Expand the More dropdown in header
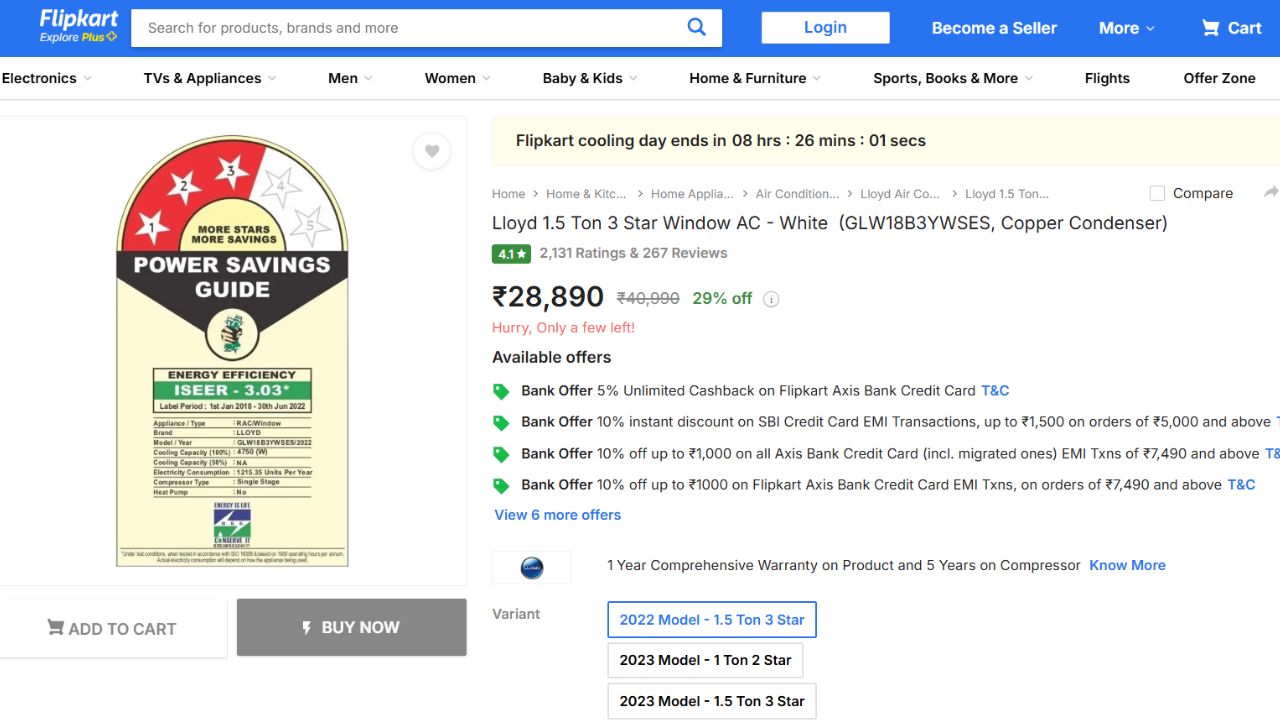Screen dimensions: 1280x720 coord(1126,28)
